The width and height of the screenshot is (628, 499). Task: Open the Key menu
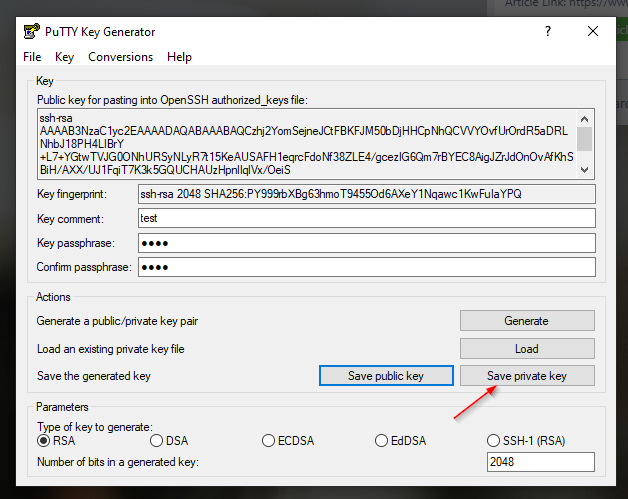[64, 57]
